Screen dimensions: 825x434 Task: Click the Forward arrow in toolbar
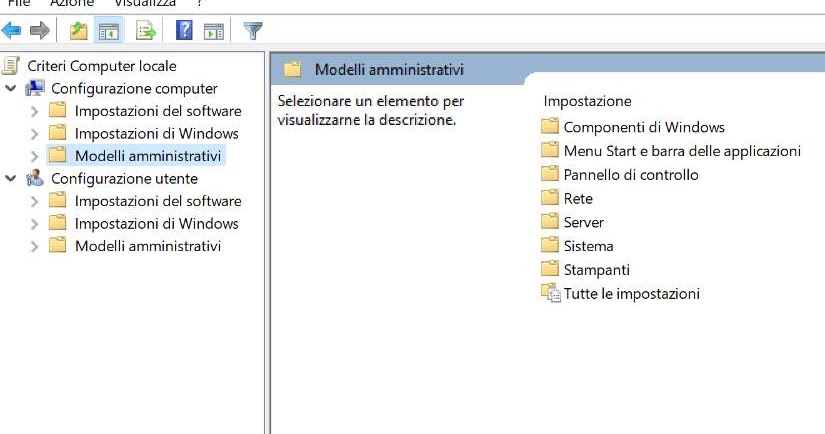pos(40,31)
